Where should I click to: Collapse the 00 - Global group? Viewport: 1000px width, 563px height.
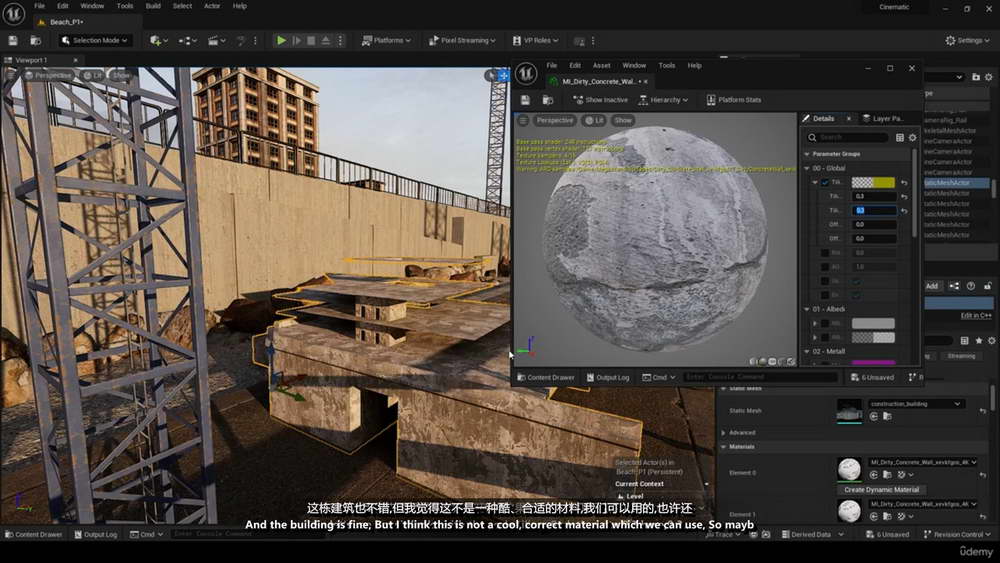point(807,168)
